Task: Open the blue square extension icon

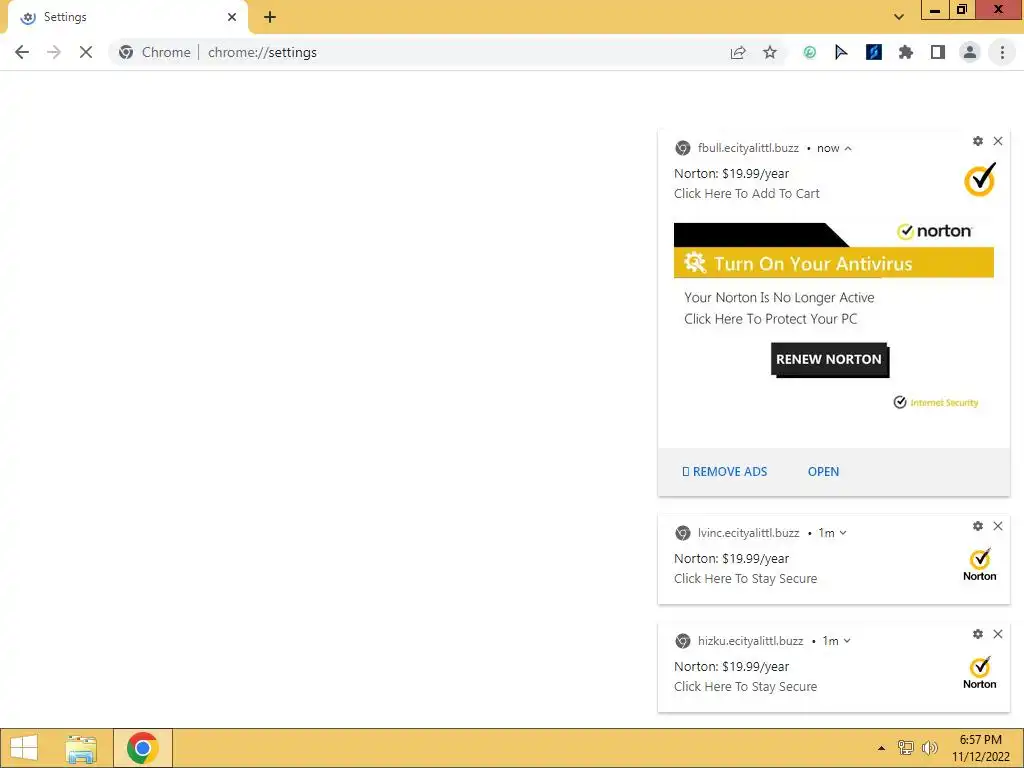Action: (x=874, y=52)
